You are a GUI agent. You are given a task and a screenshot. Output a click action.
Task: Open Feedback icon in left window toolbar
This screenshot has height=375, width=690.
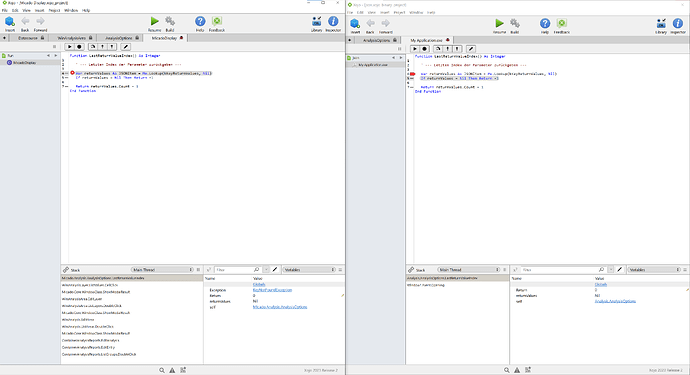pyautogui.click(x=217, y=21)
